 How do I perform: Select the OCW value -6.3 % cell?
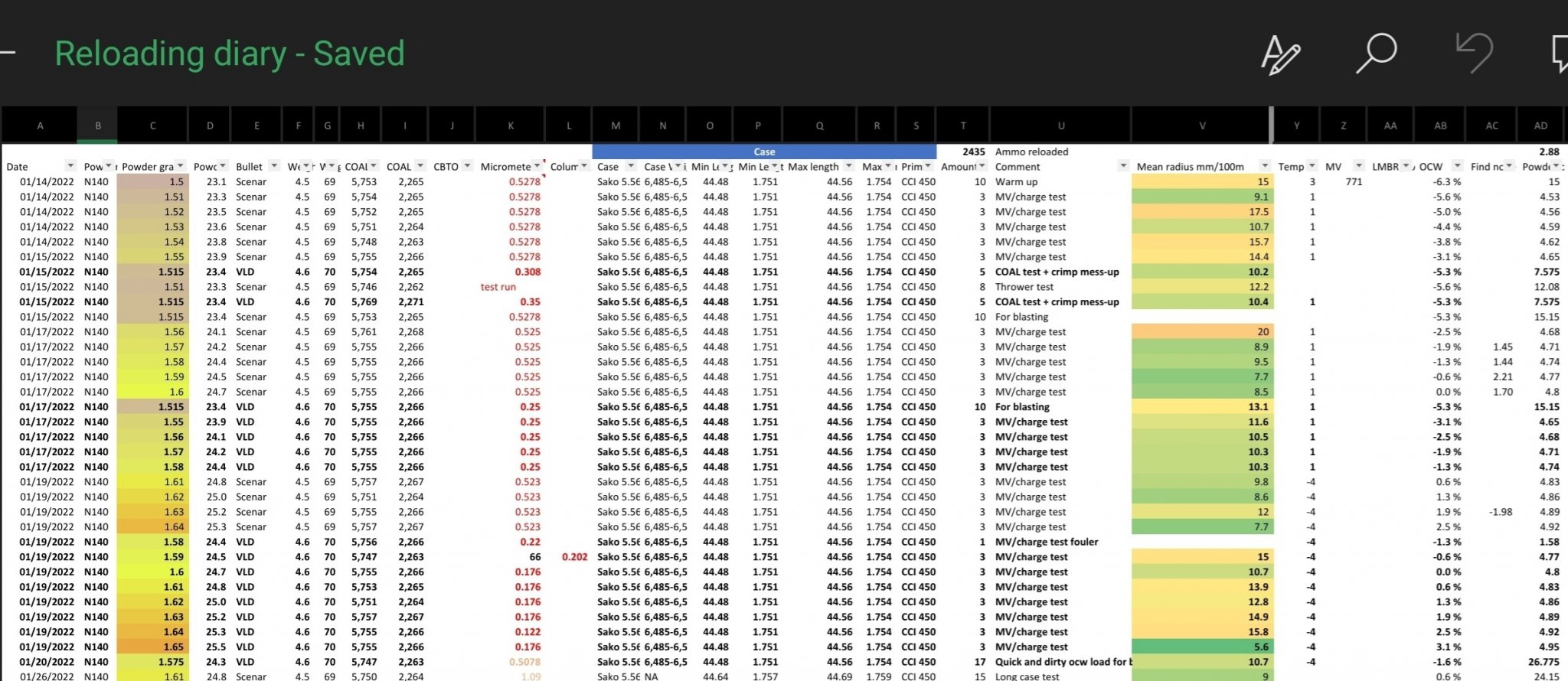[x=1440, y=181]
